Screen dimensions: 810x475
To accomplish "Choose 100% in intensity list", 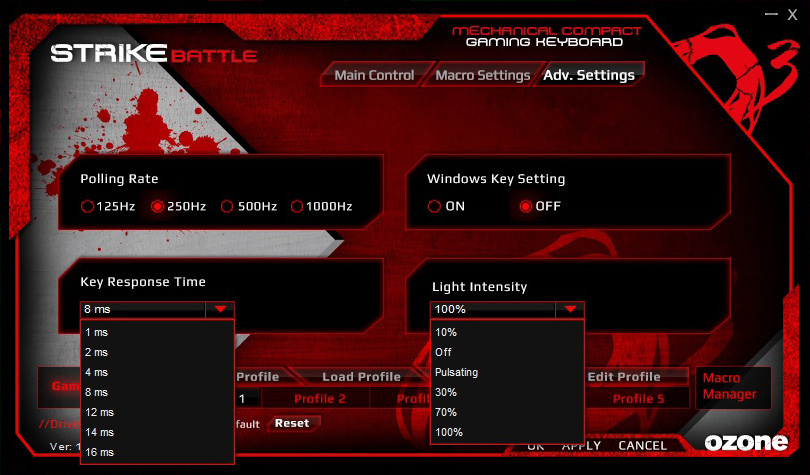I will pyautogui.click(x=507, y=432).
